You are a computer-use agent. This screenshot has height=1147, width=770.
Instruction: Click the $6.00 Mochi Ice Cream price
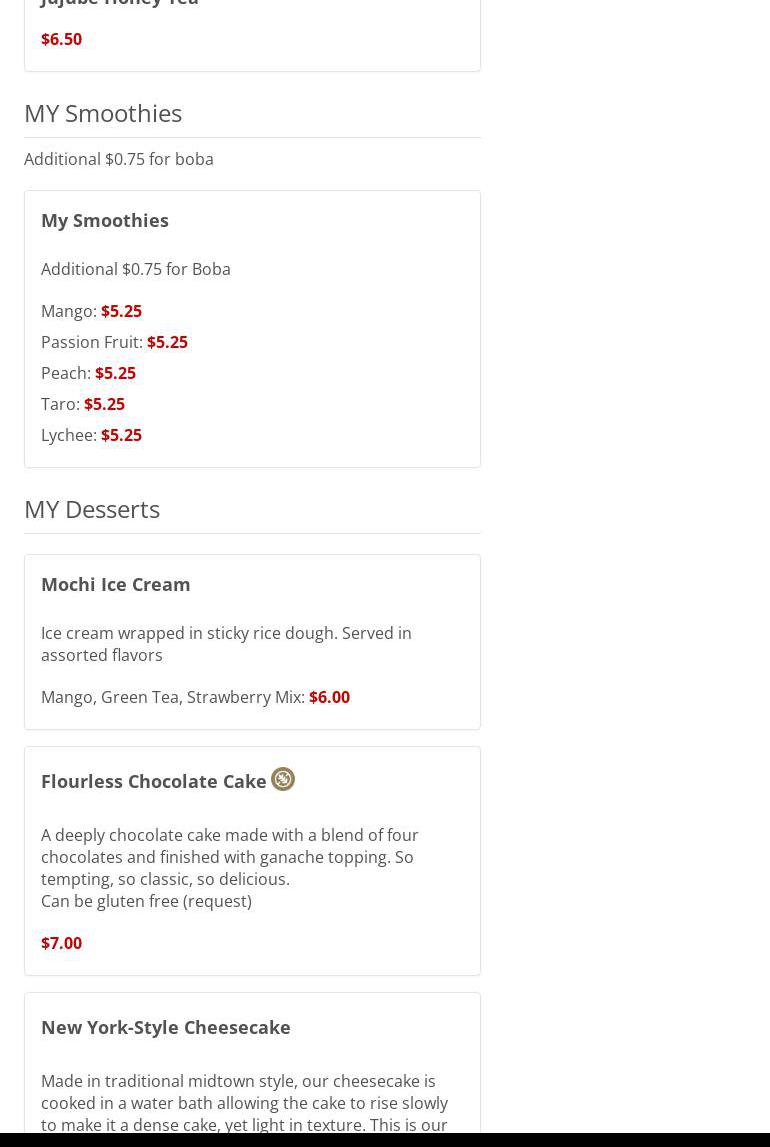[330, 697]
